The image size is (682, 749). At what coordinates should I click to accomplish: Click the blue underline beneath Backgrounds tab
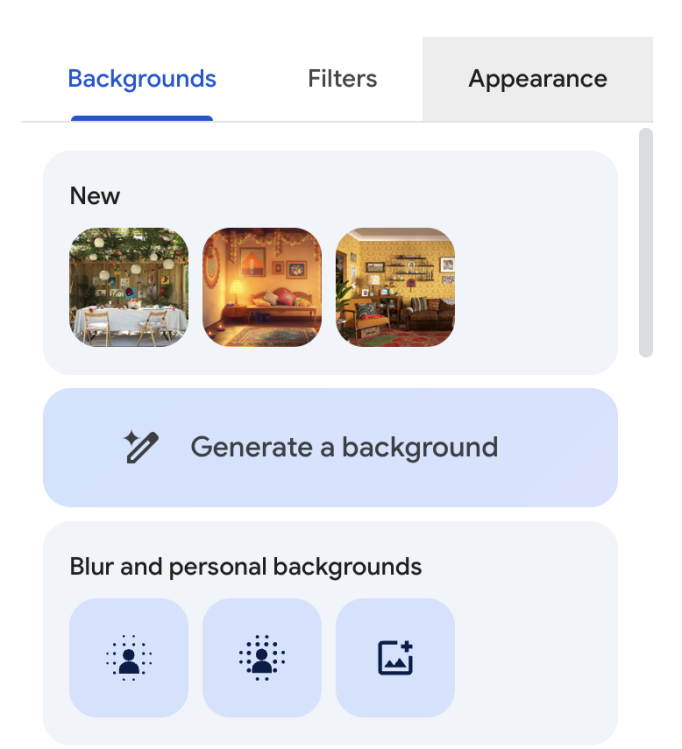point(142,118)
